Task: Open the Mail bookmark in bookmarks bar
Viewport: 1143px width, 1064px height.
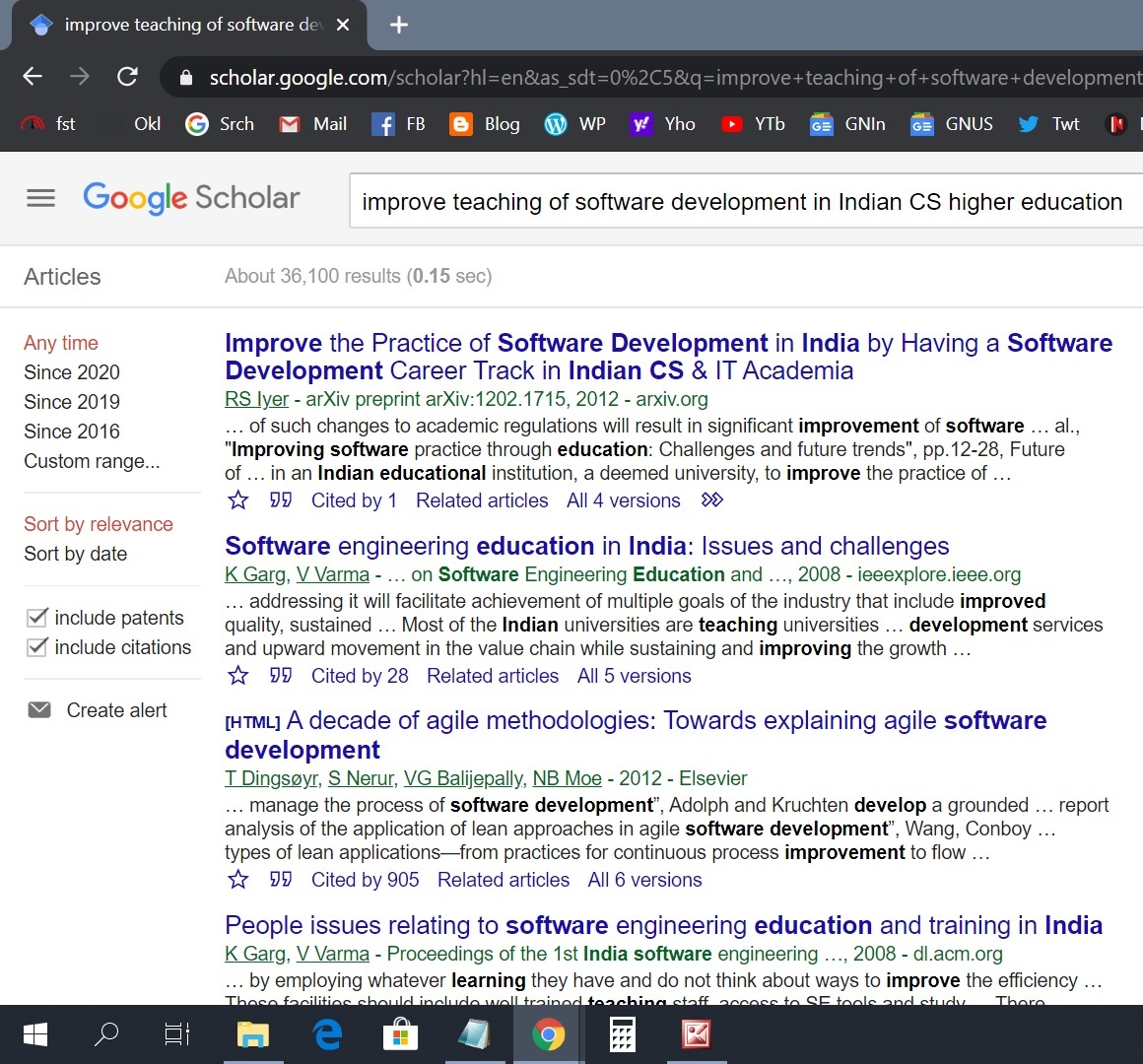Action: click(x=313, y=124)
